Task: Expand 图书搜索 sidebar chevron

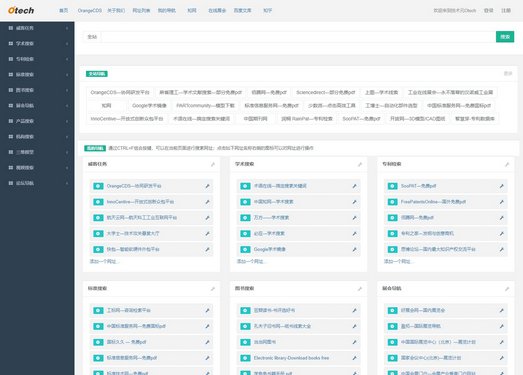Action: point(67,90)
